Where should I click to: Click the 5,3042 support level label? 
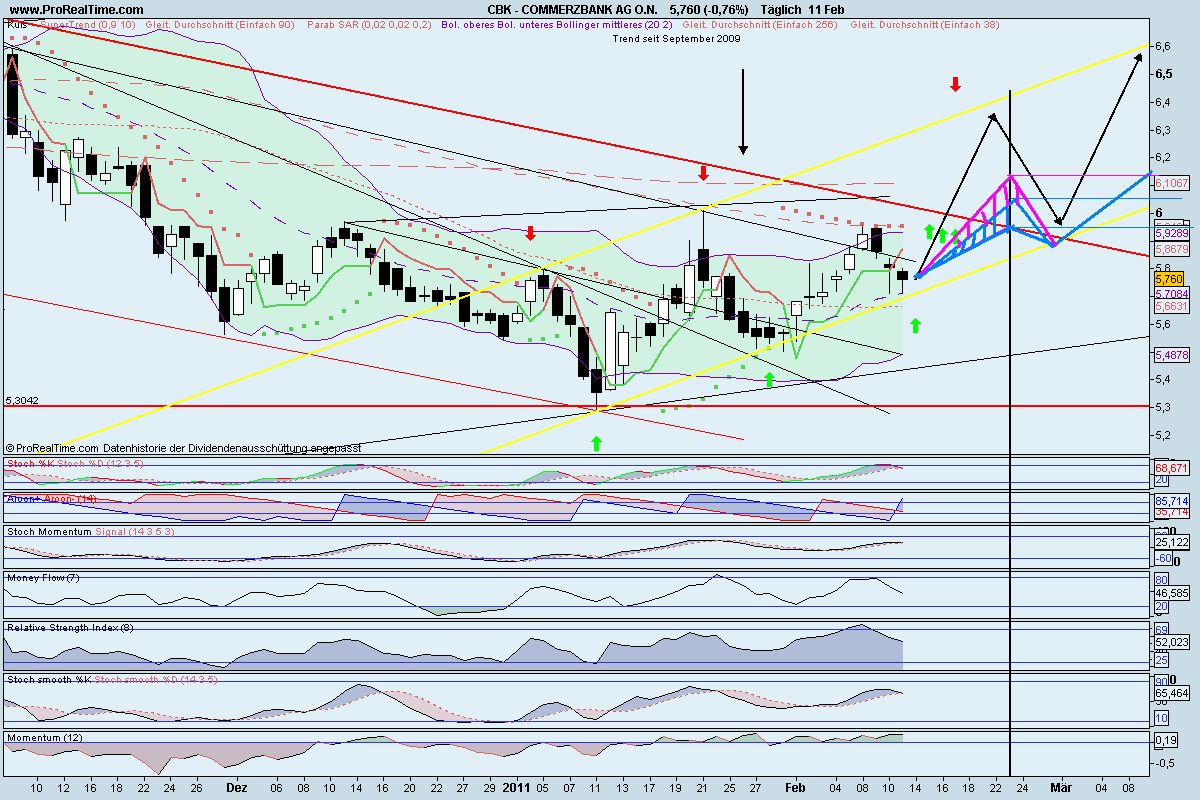[20, 400]
